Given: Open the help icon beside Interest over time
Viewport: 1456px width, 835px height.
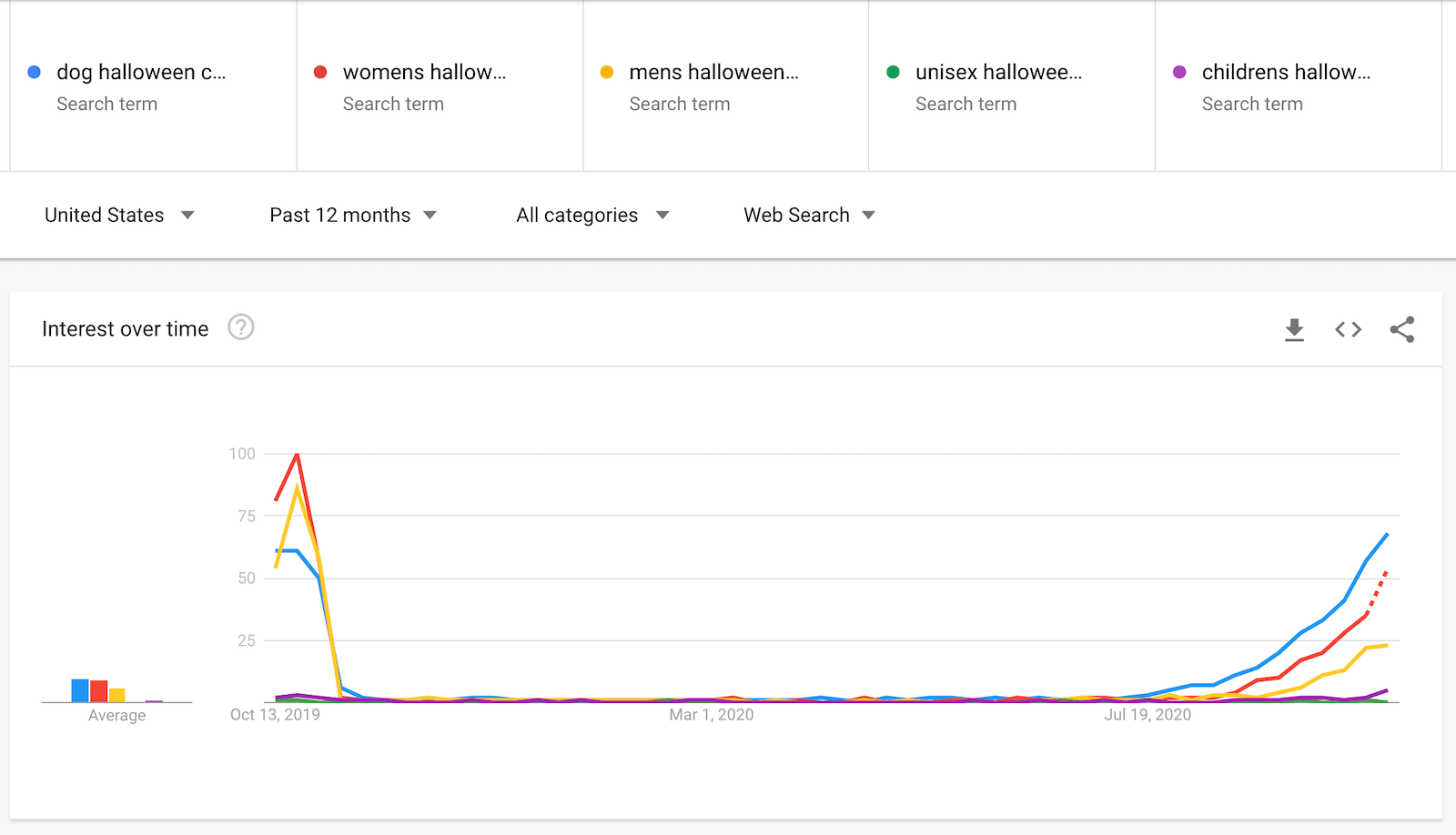Looking at the screenshot, I should pos(241,327).
